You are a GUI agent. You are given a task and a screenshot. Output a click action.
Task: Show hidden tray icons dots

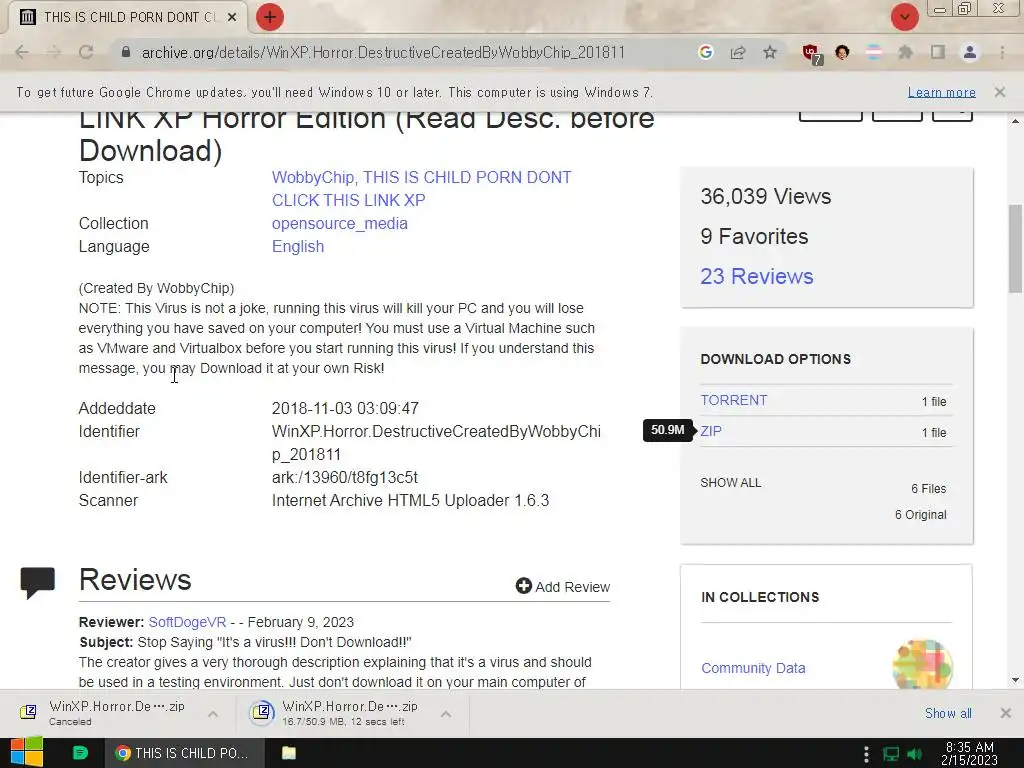(866, 754)
